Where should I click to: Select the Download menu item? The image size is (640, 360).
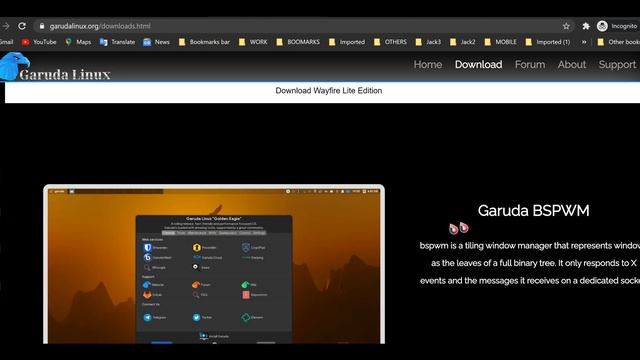pos(478,64)
